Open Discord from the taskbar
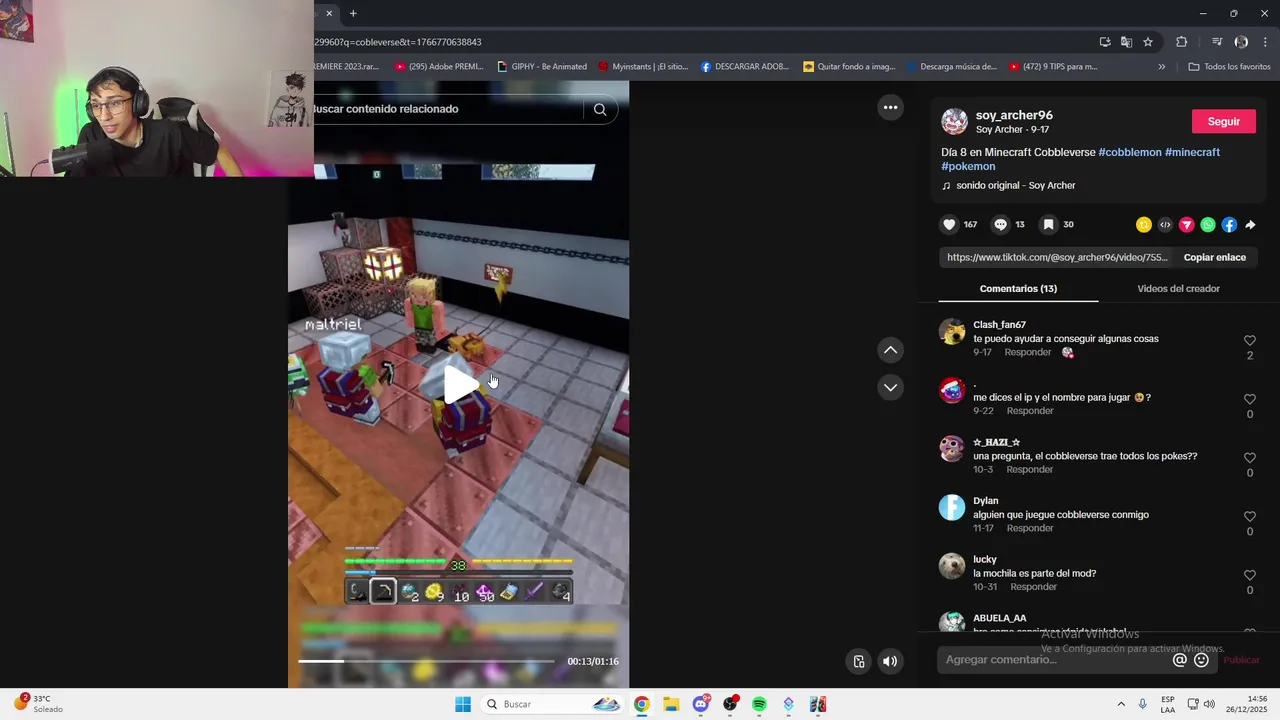This screenshot has height=720, width=1280. pos(701,704)
